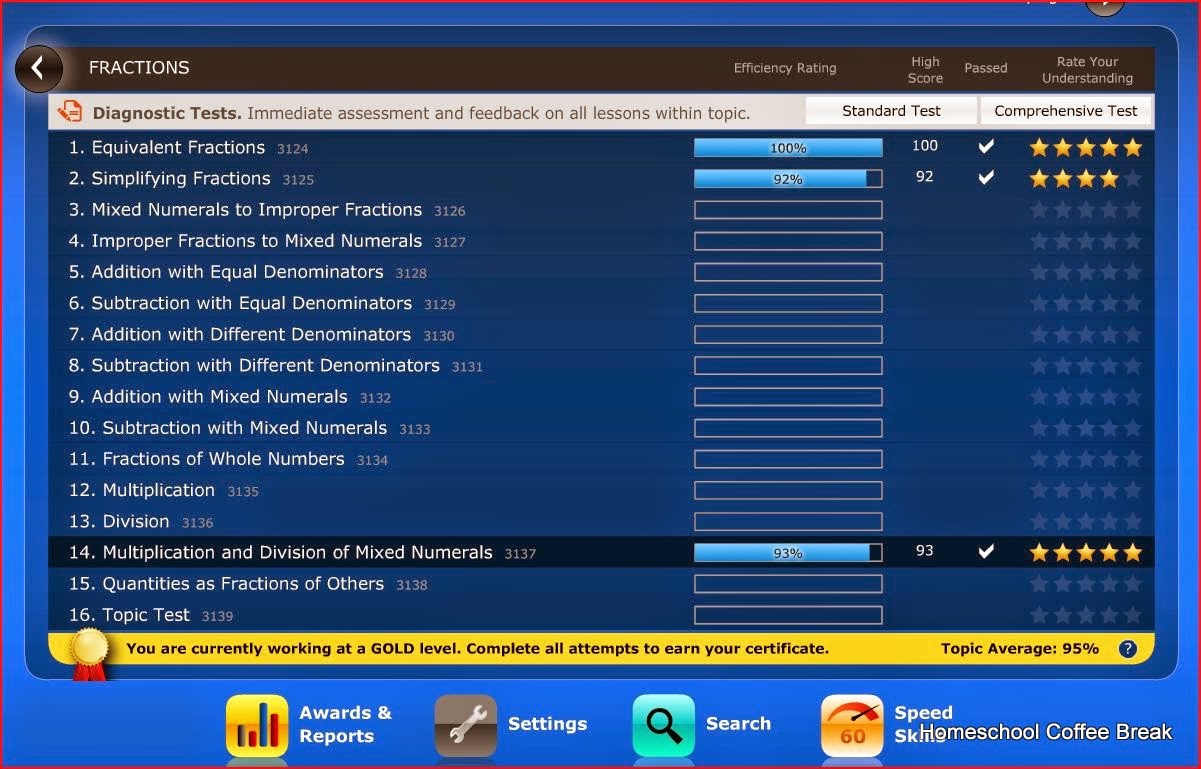The height and width of the screenshot is (769, 1201).
Task: Open Speed Skills speedometer icon
Action: [x=852, y=725]
